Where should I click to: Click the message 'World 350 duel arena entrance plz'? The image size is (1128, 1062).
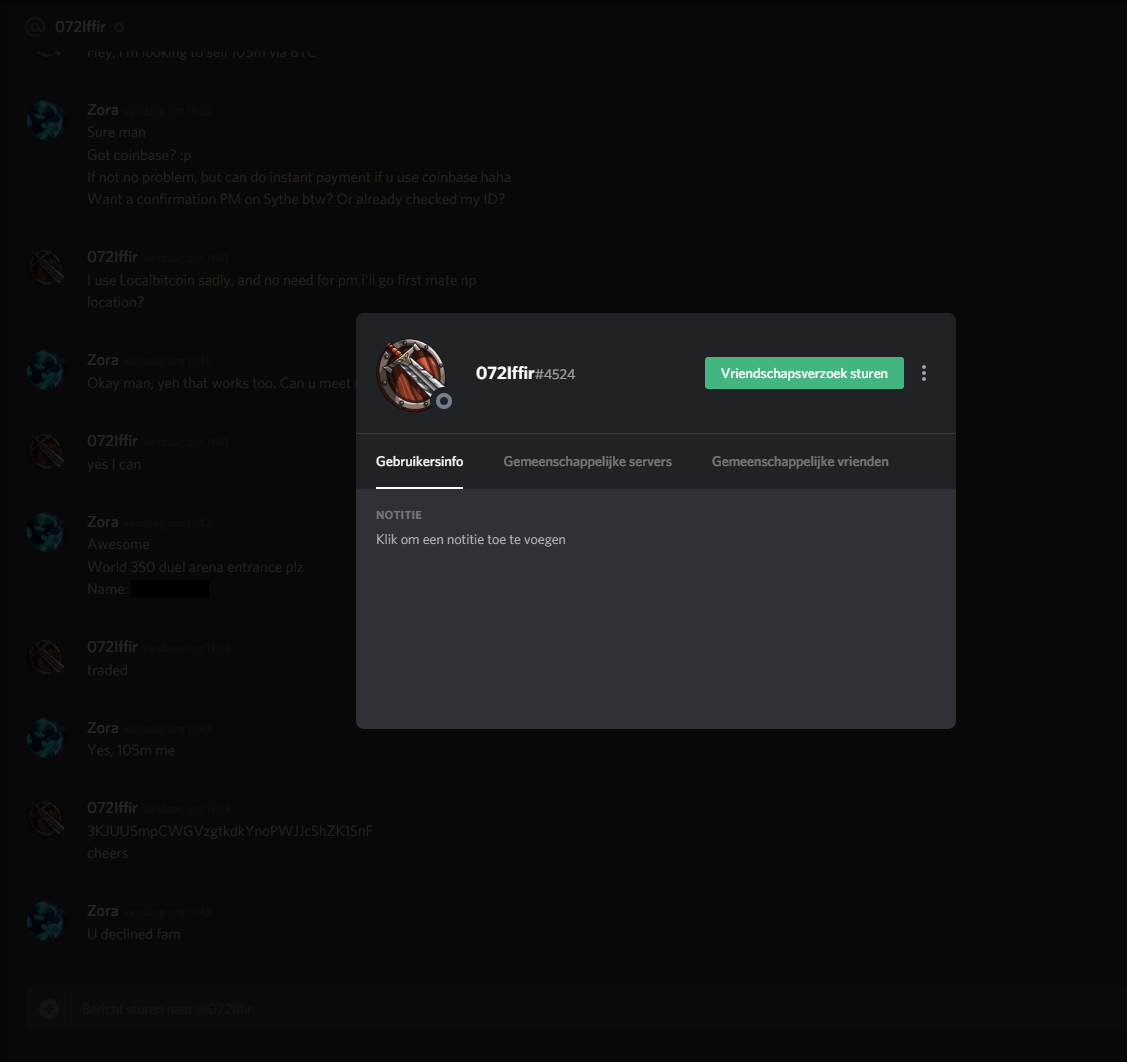[195, 566]
